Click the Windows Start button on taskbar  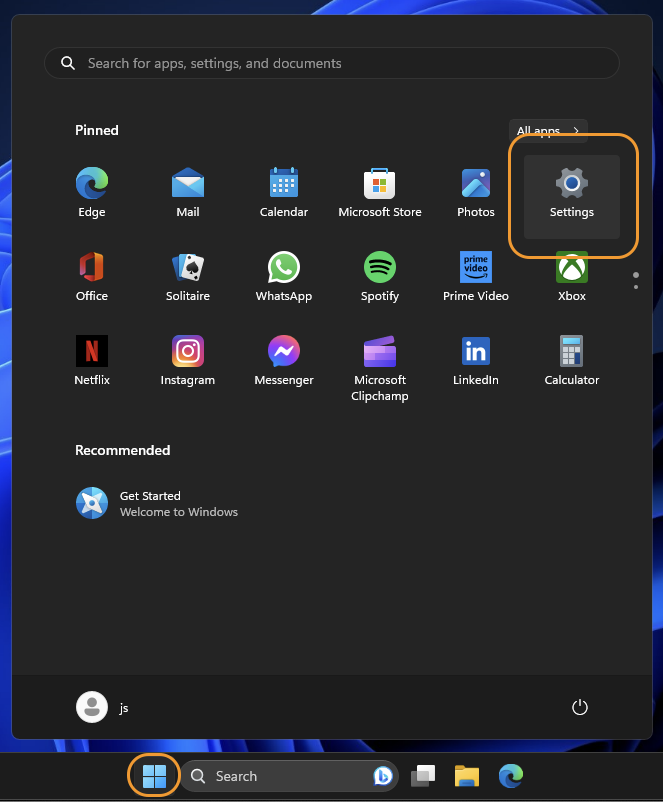click(154, 776)
